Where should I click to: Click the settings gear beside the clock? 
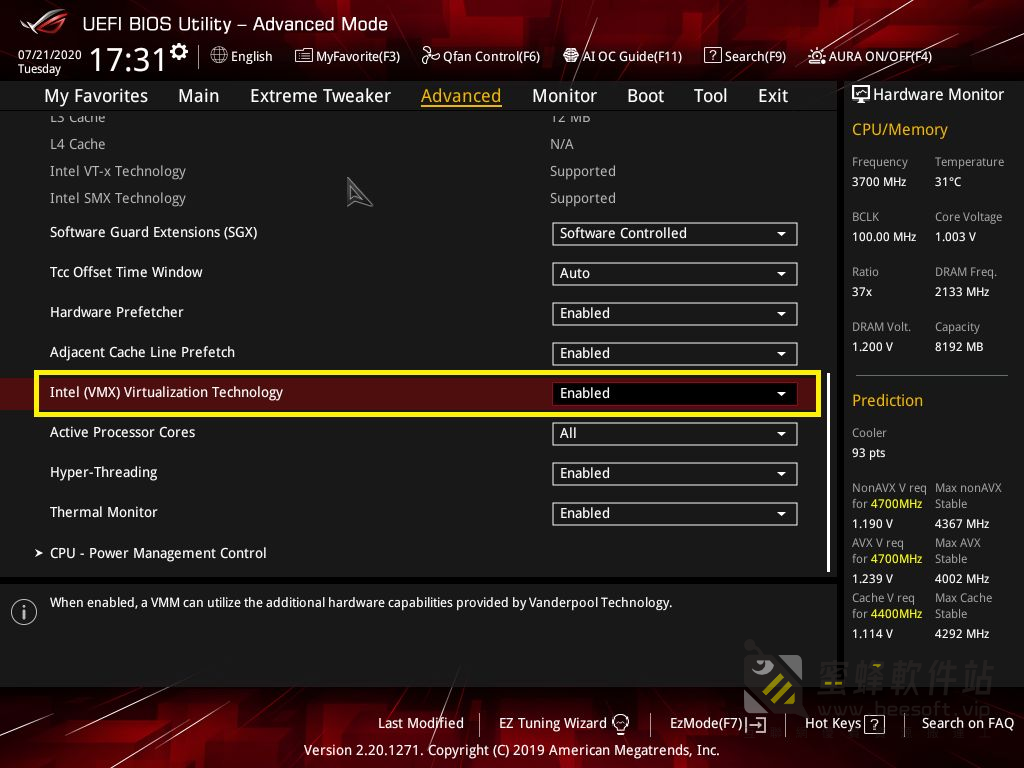pyautogui.click(x=179, y=52)
